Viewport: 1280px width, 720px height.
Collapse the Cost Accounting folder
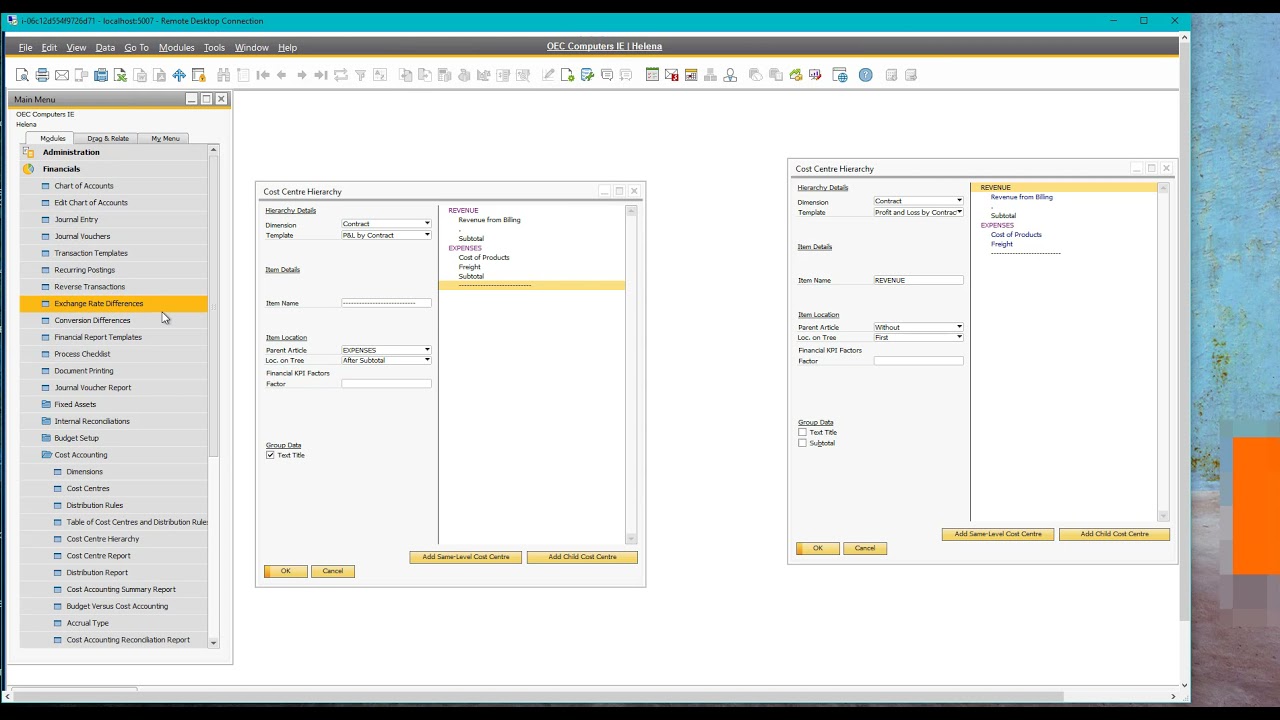click(46, 455)
